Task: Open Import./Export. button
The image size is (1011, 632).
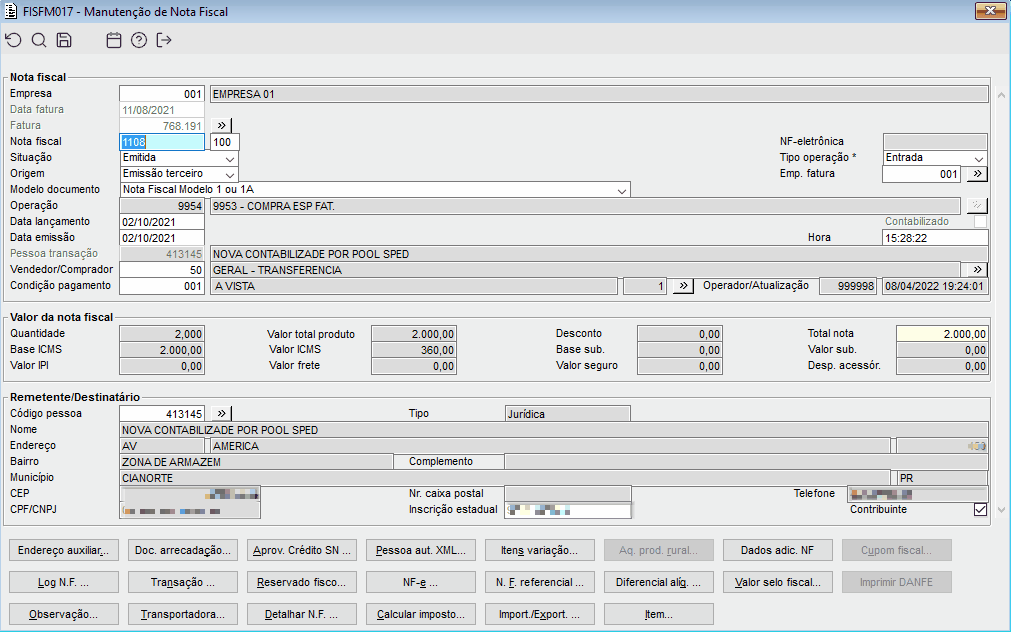Action: pos(540,614)
